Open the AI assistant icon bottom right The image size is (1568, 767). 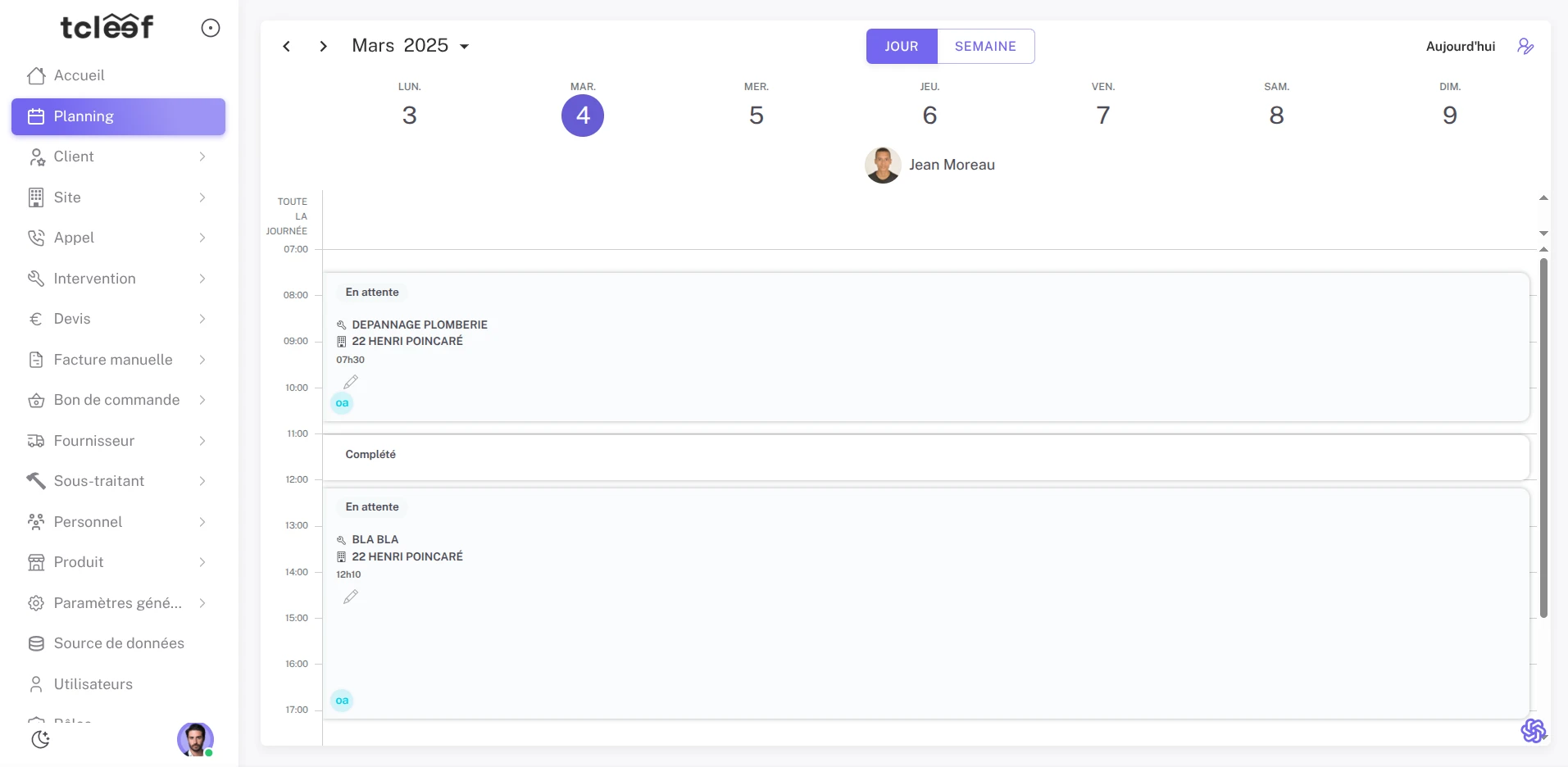coord(1533,730)
